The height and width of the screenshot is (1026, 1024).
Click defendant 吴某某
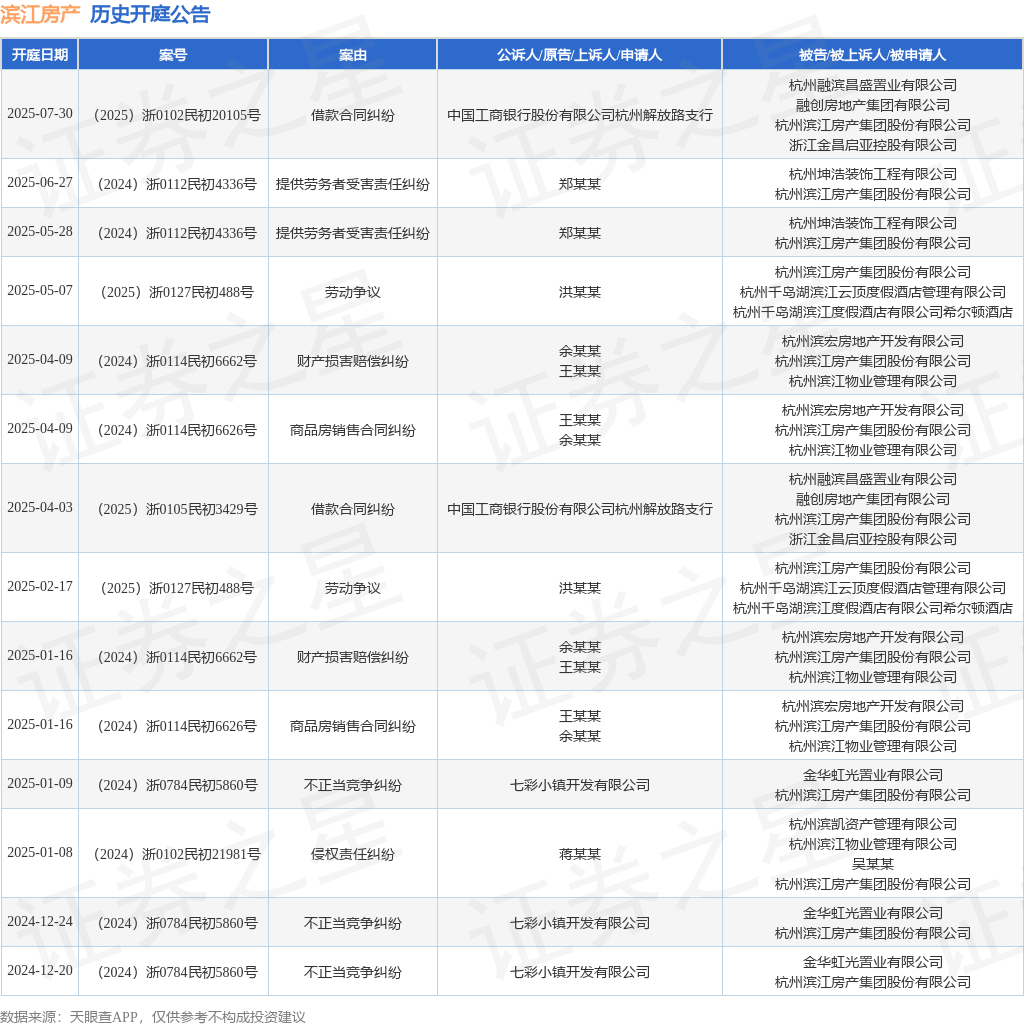tap(873, 864)
